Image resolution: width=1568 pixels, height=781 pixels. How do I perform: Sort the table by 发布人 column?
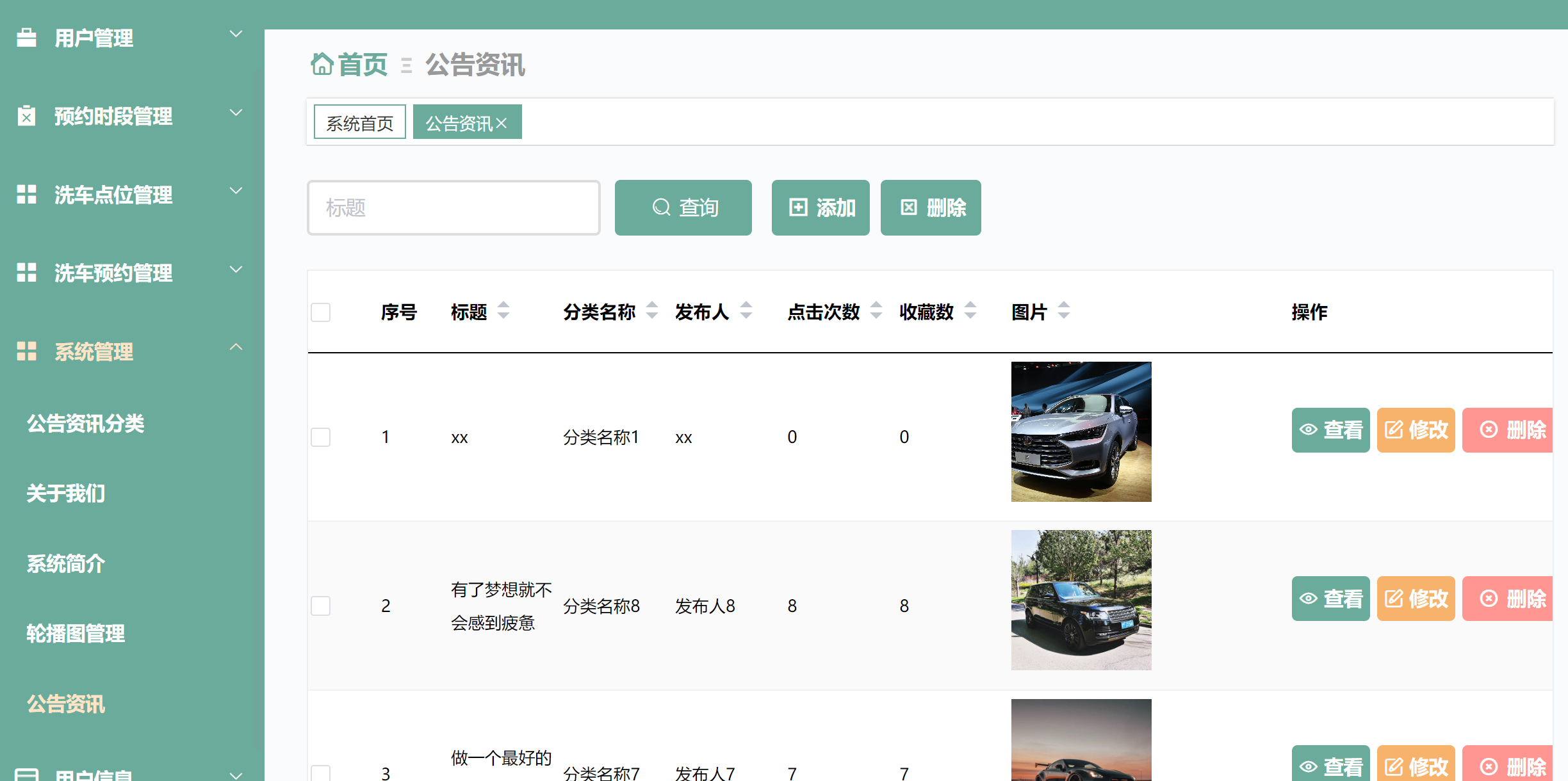pyautogui.click(x=746, y=310)
